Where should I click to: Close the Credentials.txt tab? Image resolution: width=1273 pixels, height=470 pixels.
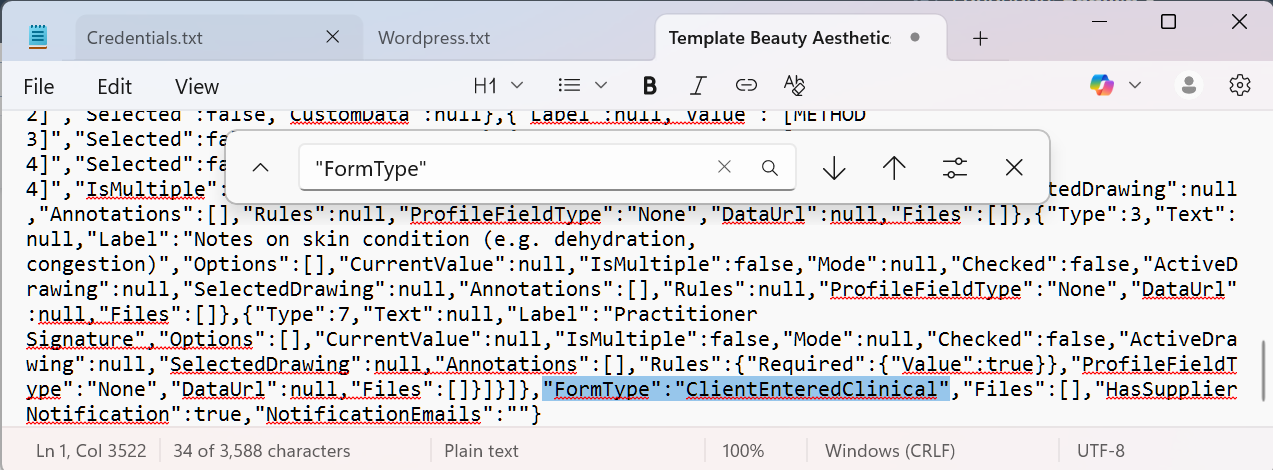(333, 37)
